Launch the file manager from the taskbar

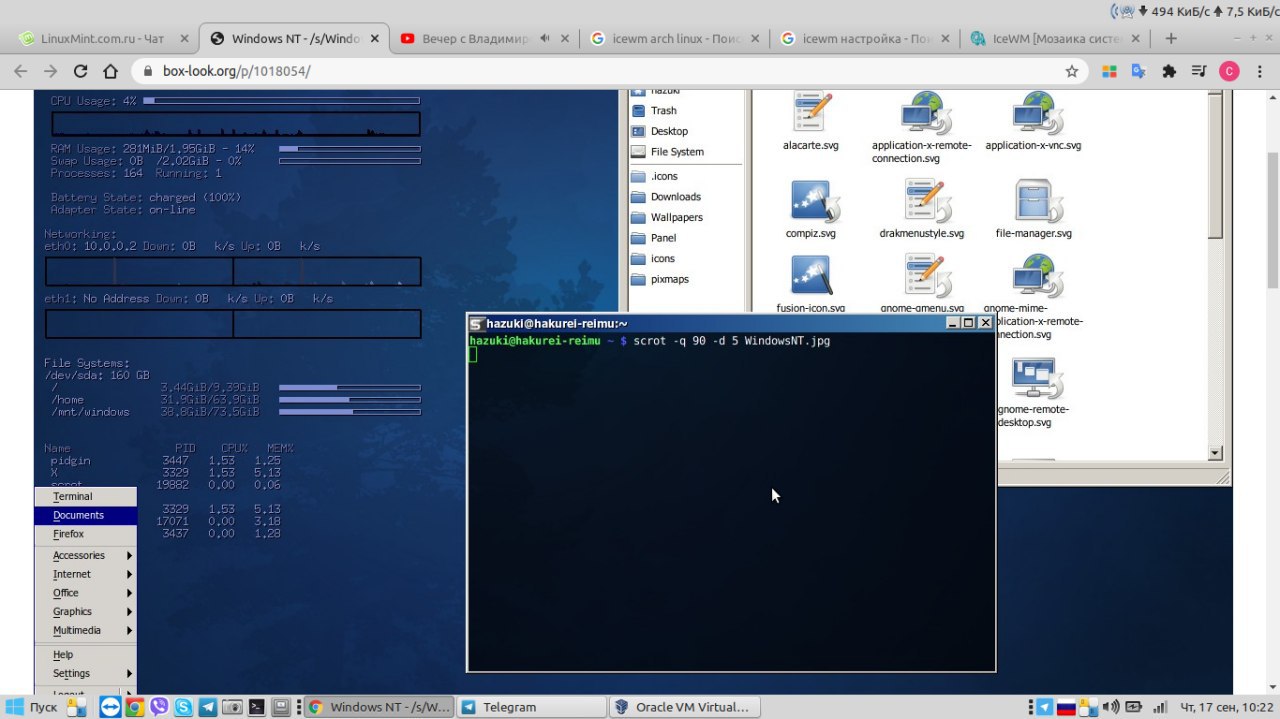click(x=76, y=707)
